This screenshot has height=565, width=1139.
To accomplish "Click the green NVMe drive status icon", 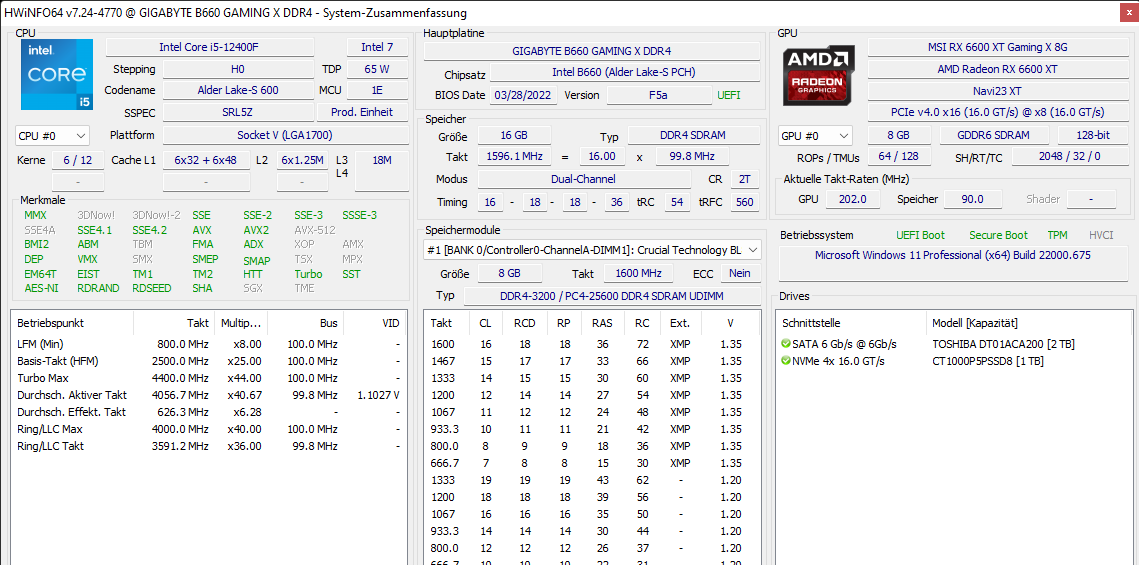I will coord(785,361).
